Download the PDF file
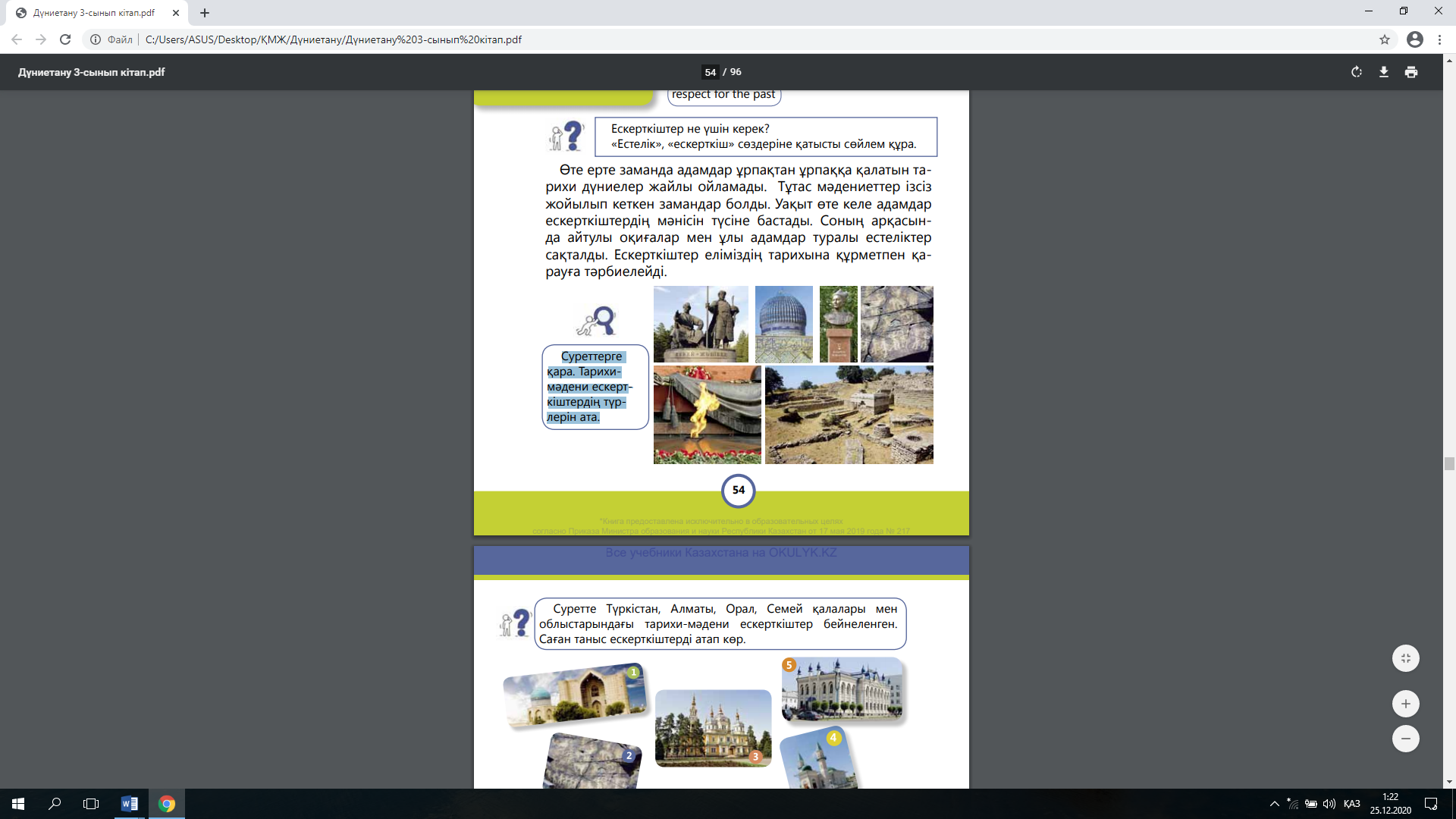Viewport: 1456px width, 819px height. (x=1384, y=72)
